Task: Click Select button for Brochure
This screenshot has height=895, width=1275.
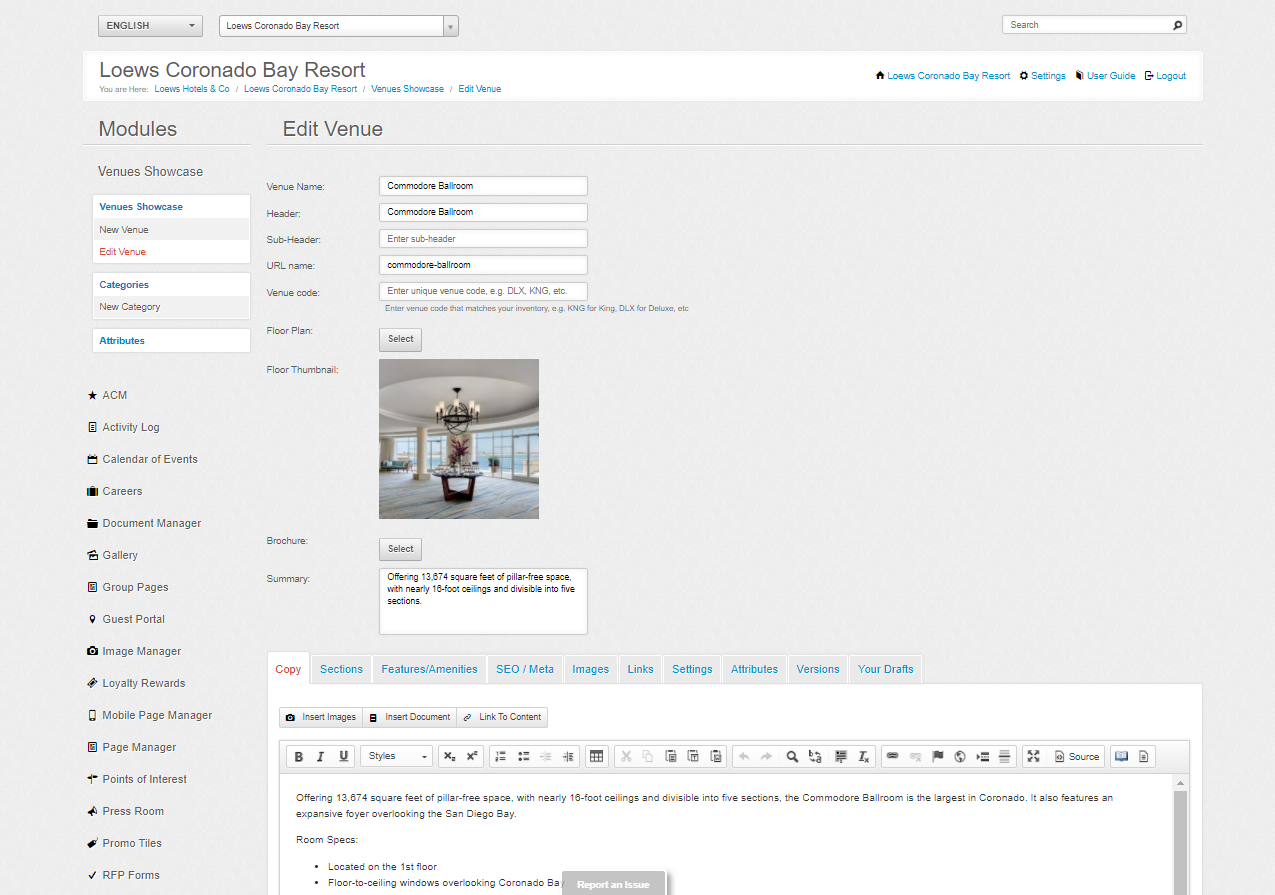Action: point(400,549)
